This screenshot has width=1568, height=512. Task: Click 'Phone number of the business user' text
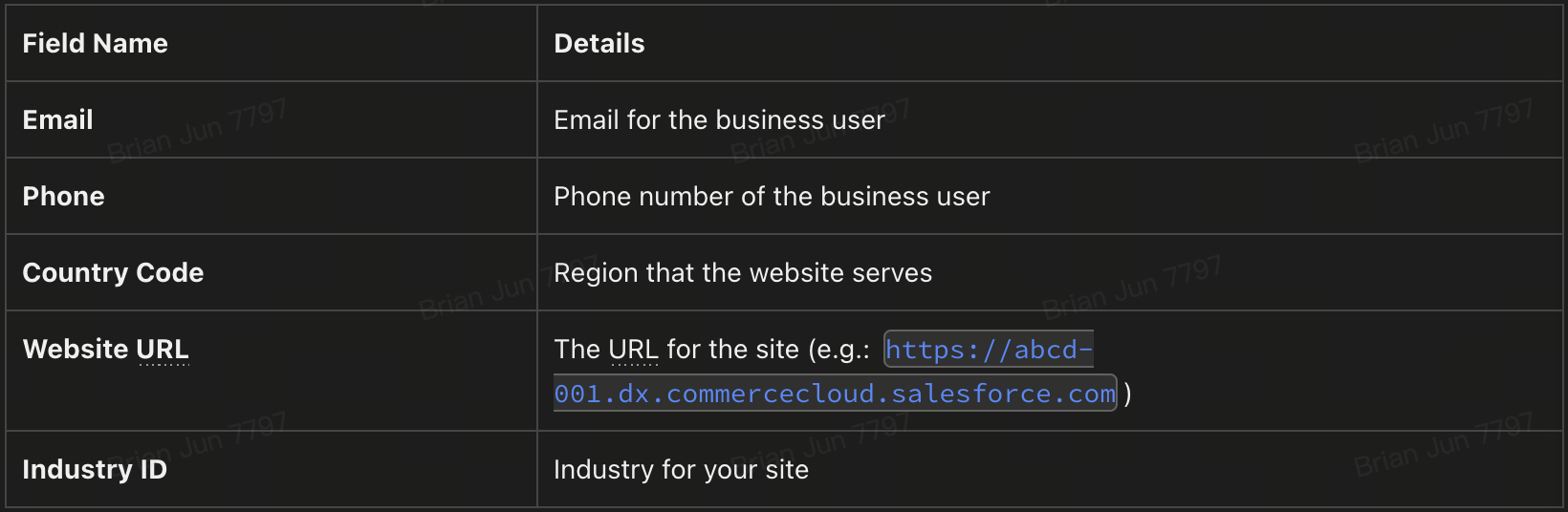pyautogui.click(x=772, y=197)
